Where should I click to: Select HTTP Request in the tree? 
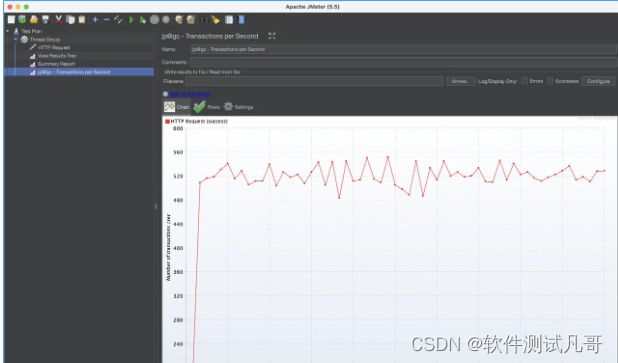54,47
